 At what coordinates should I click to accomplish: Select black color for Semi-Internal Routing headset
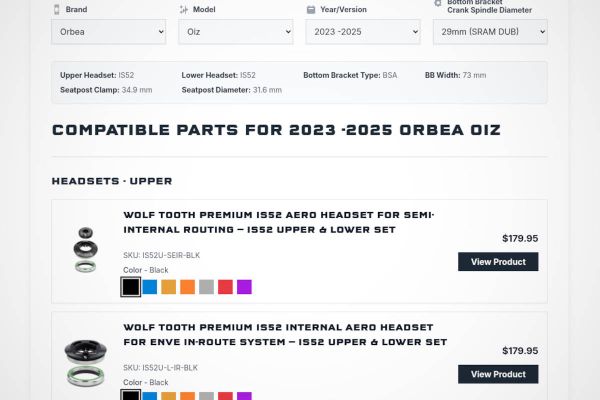[131, 287]
